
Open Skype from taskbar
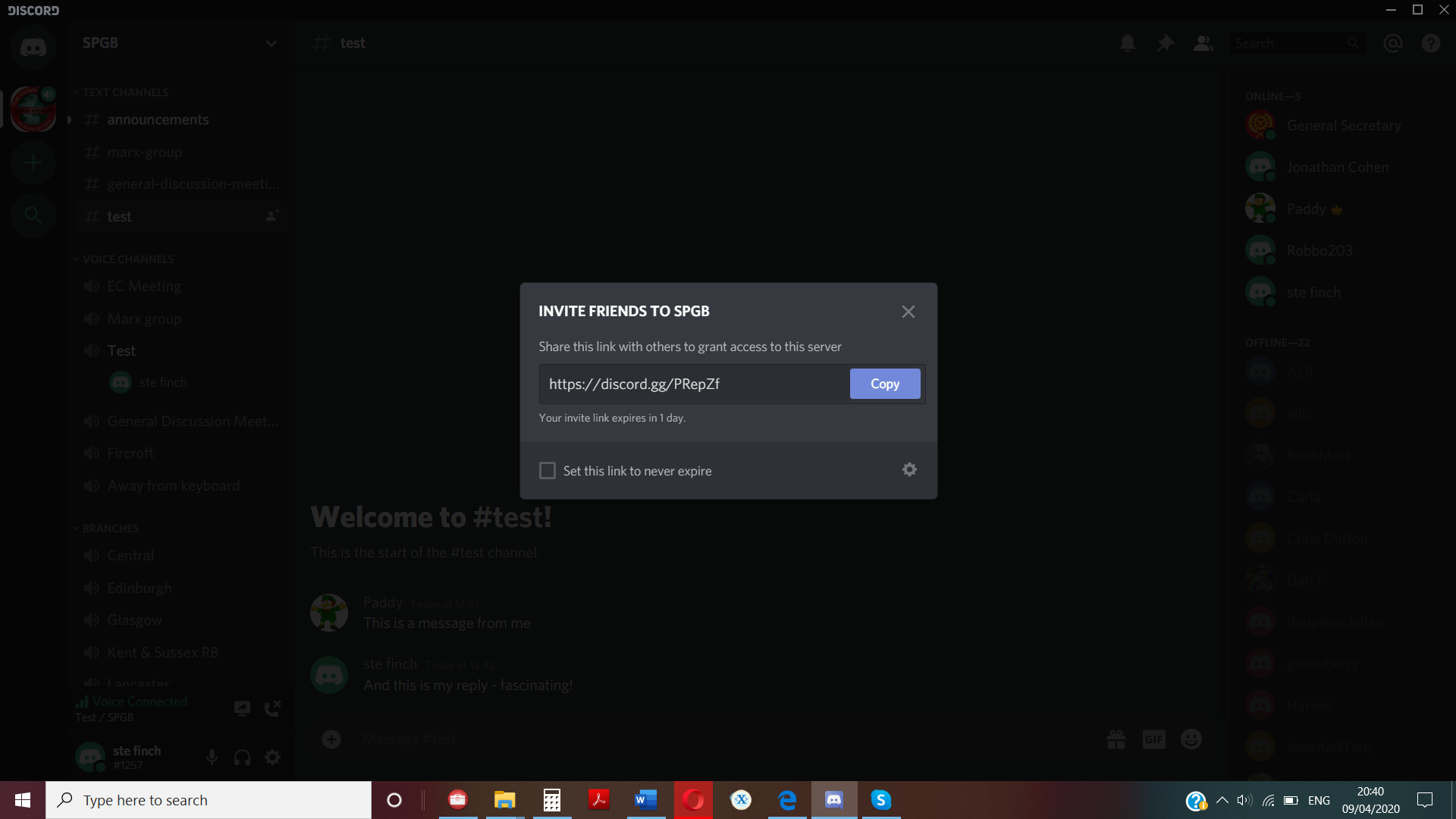pyautogui.click(x=880, y=800)
